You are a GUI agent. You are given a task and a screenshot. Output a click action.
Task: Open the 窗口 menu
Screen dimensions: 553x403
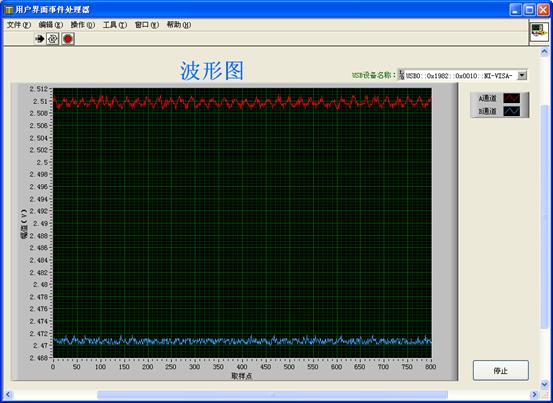147,25
